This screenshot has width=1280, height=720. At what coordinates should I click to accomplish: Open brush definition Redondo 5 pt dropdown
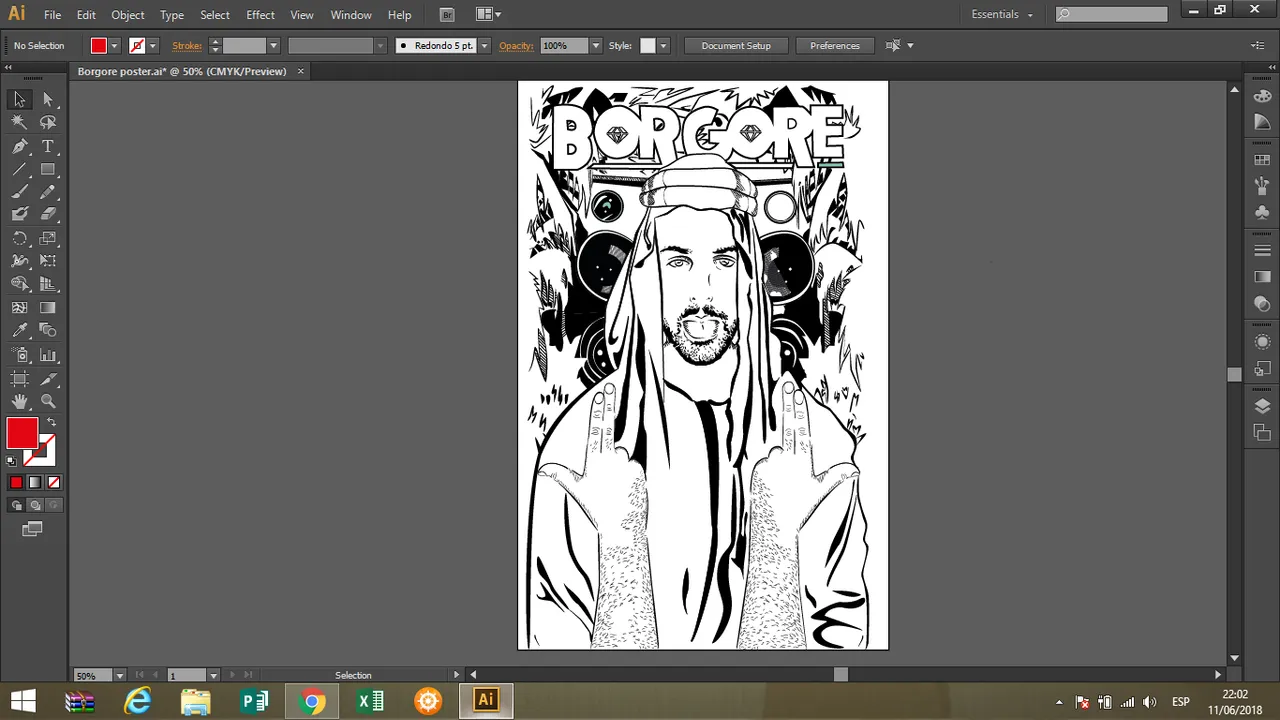point(484,46)
